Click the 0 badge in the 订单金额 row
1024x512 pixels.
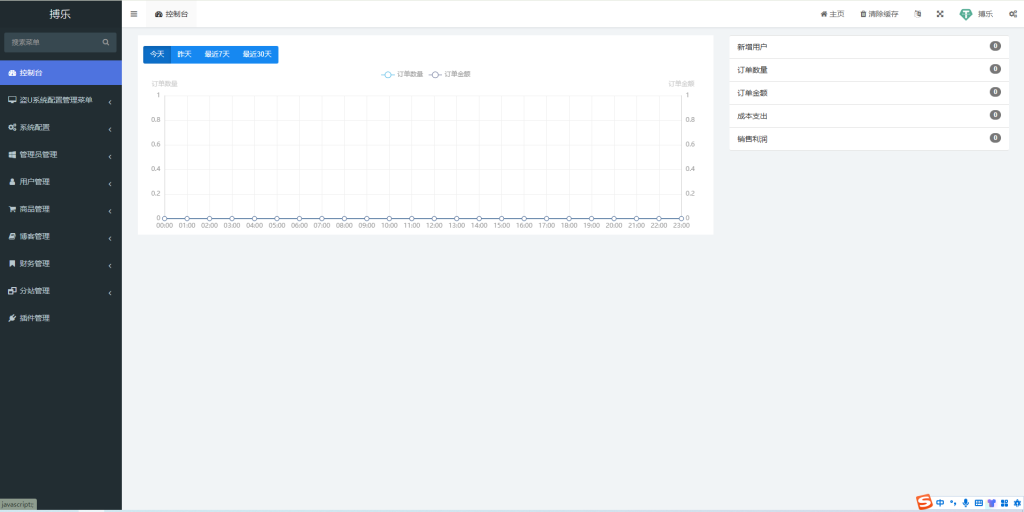pyautogui.click(x=995, y=92)
